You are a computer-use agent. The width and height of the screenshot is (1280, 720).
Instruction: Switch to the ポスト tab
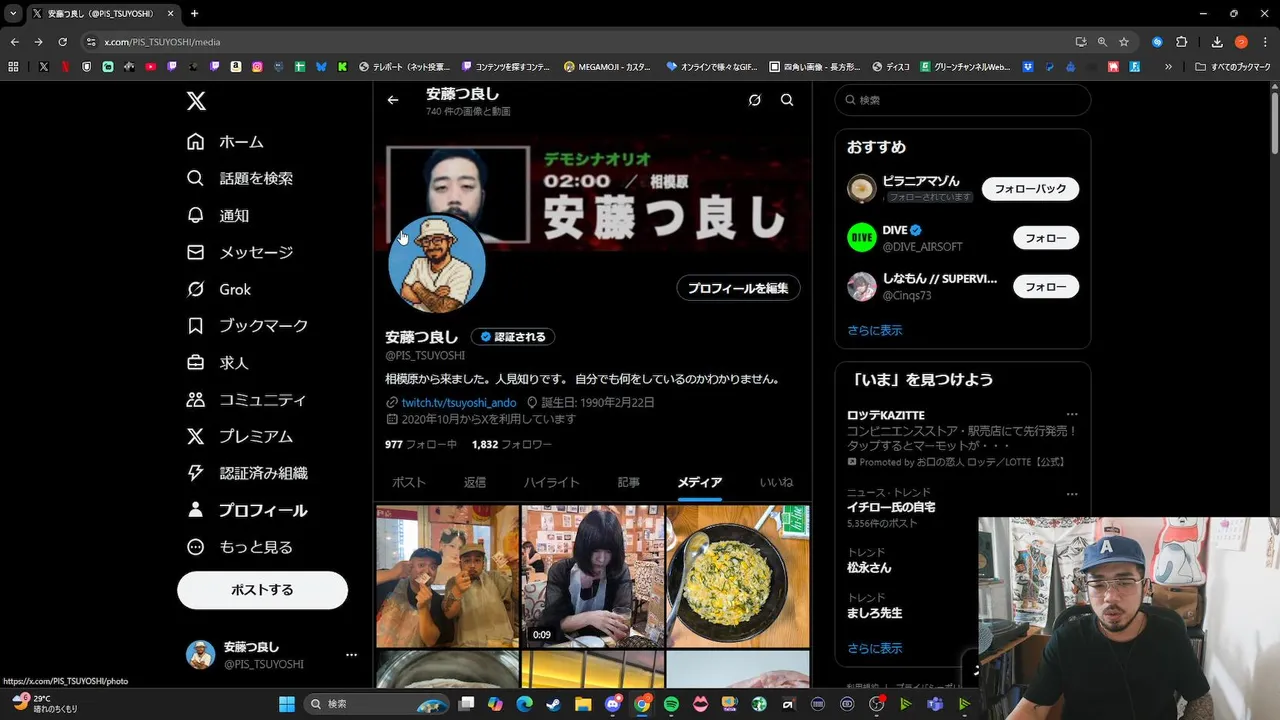click(x=409, y=482)
